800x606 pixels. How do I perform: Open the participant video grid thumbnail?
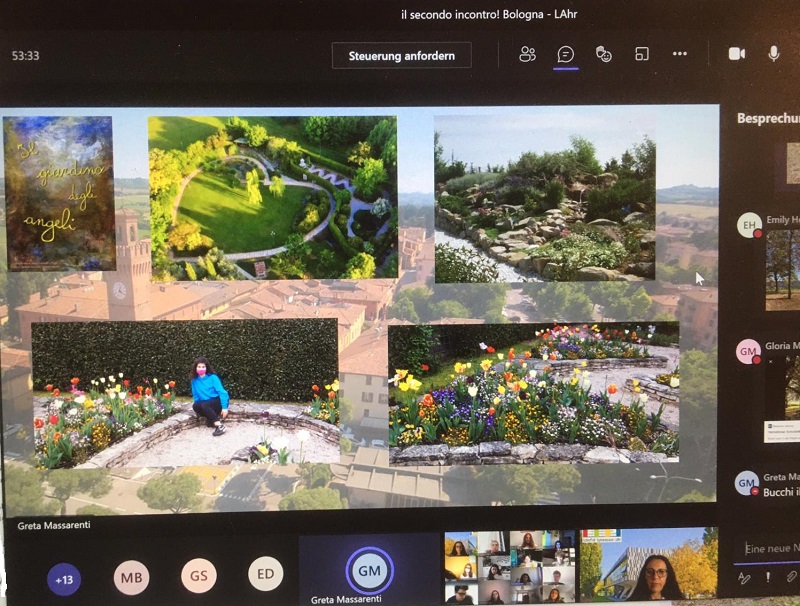point(509,567)
